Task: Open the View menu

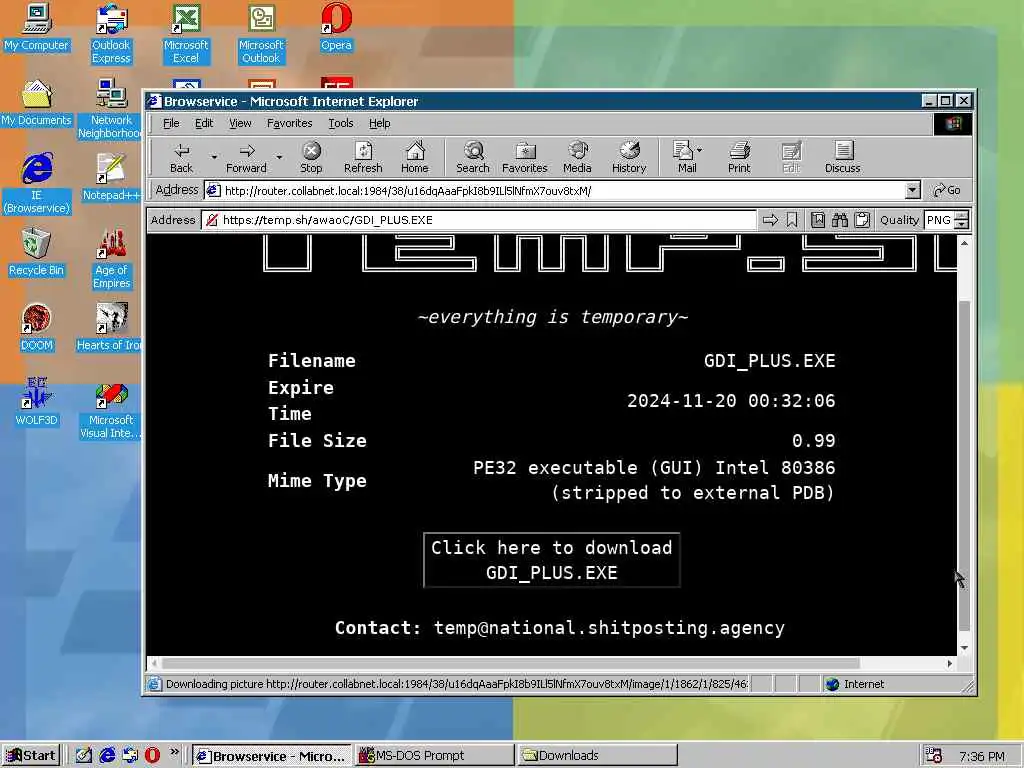Action: pyautogui.click(x=240, y=123)
